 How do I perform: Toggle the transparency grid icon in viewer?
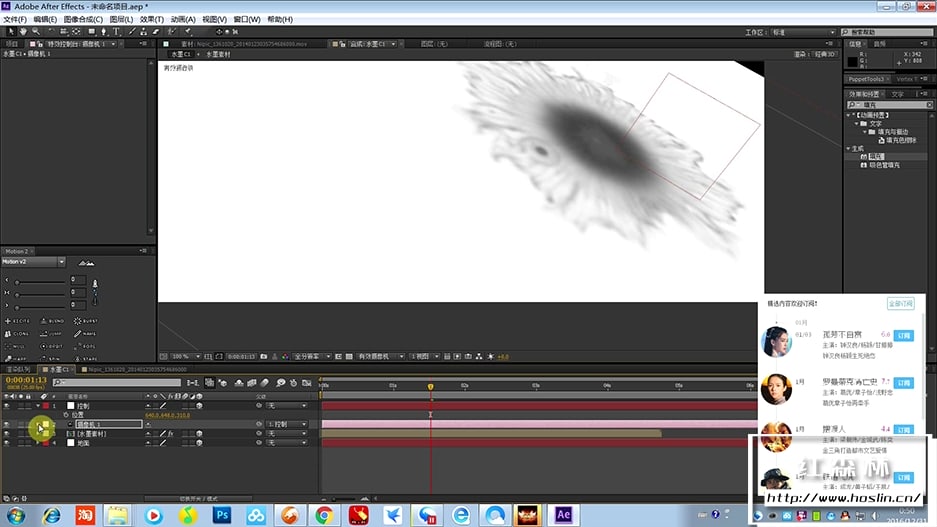click(349, 357)
